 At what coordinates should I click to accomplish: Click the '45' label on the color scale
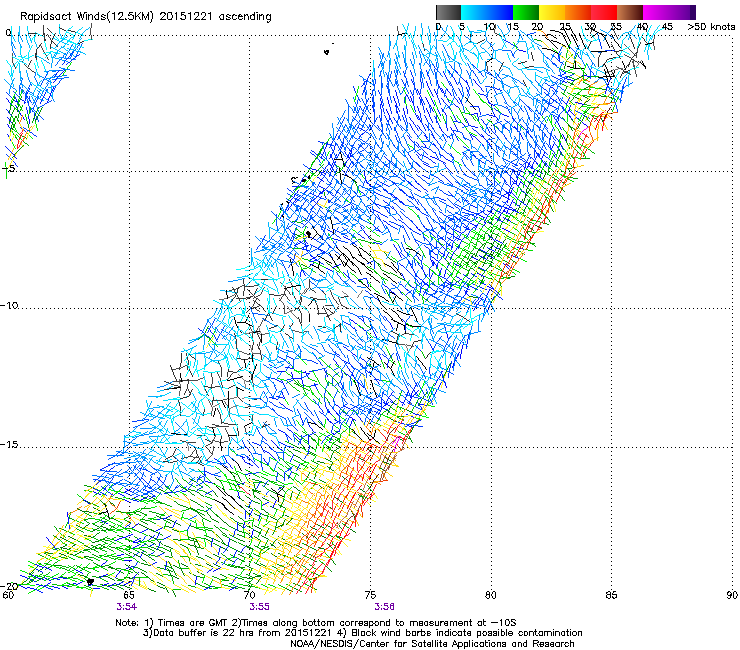pyautogui.click(x=667, y=27)
